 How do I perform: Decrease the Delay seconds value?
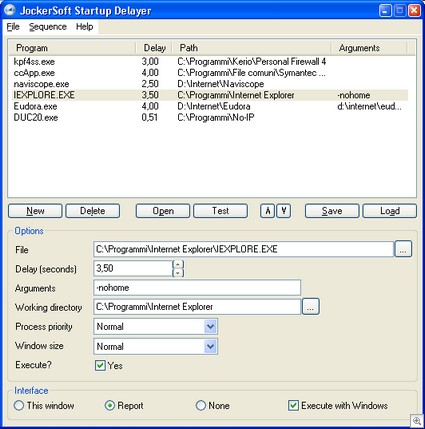point(178,273)
